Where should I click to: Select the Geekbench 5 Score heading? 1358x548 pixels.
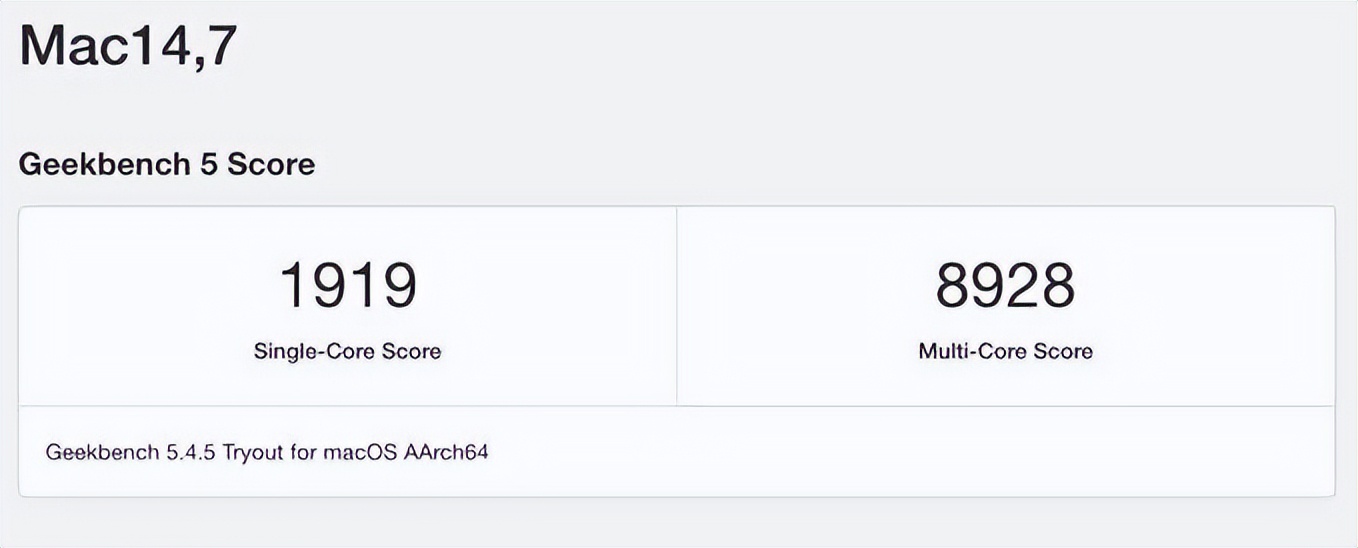tap(167, 164)
